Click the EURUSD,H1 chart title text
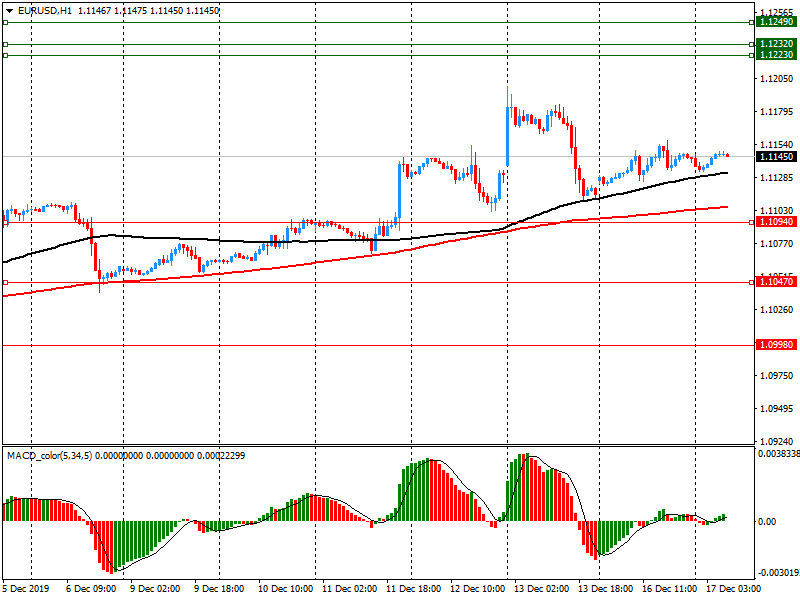Screen dimensions: 800x600 point(45,11)
